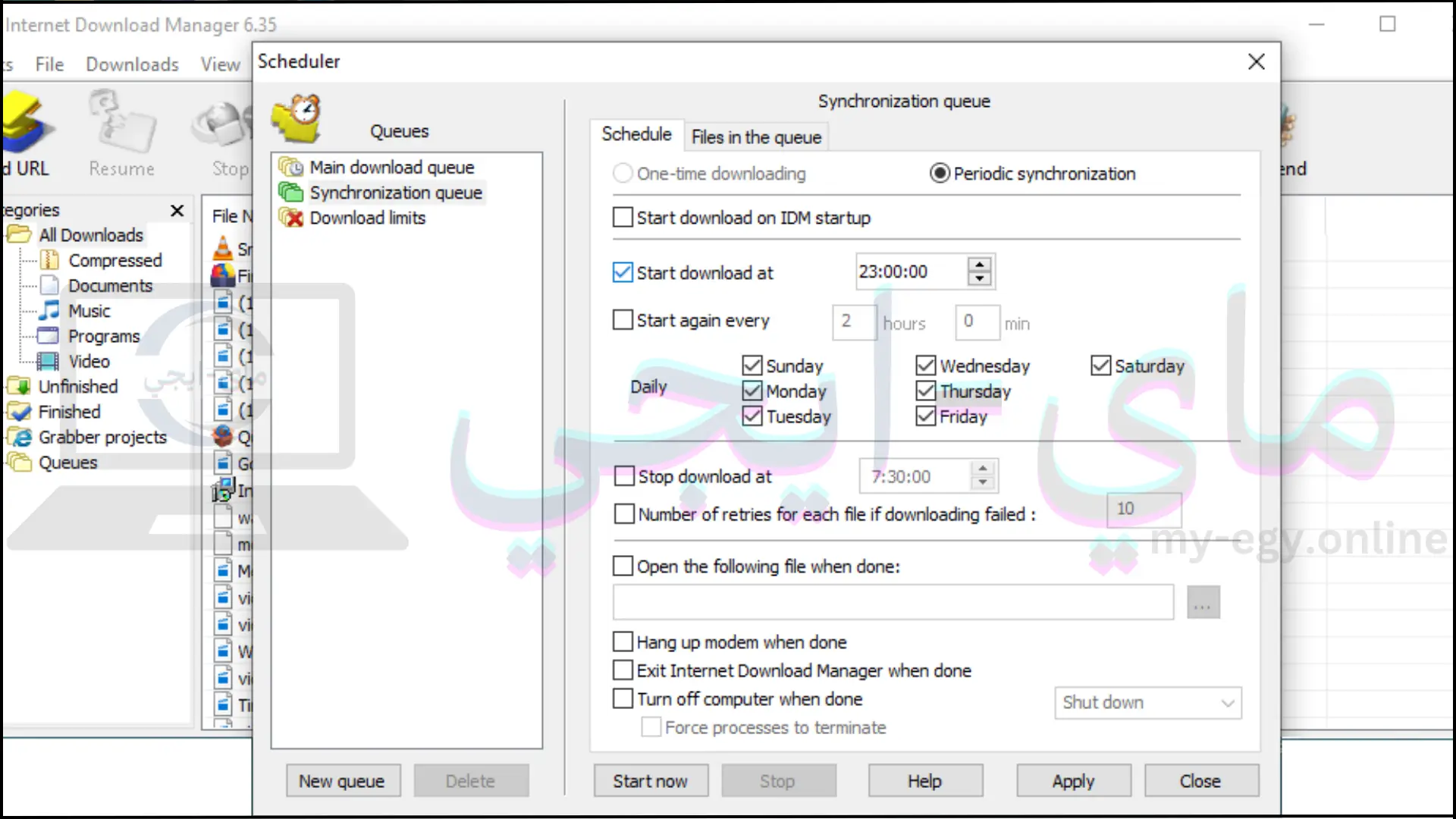Click the Programs category icon

48,335
